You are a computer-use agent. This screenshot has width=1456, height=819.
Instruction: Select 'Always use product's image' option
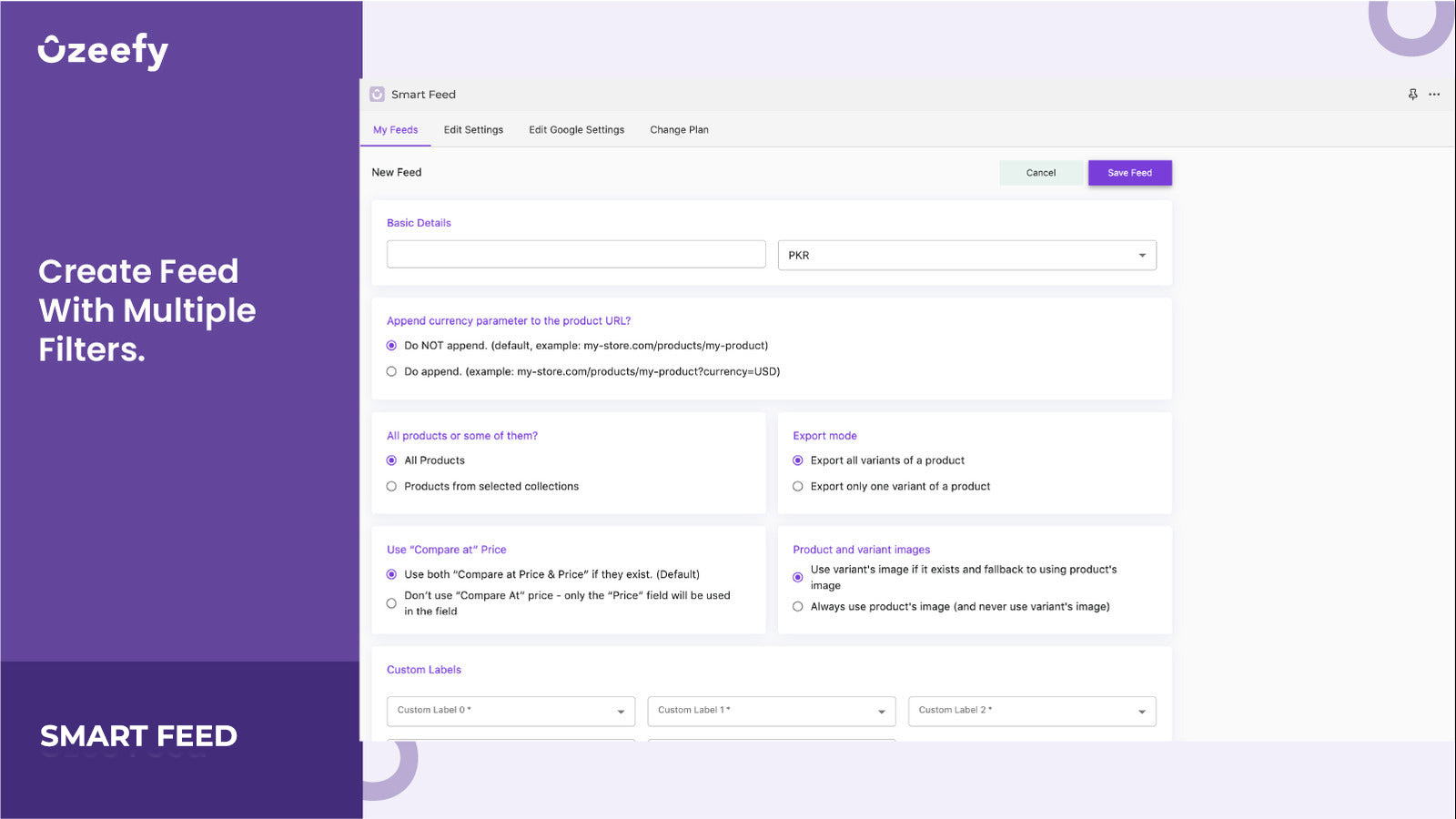pos(798,607)
